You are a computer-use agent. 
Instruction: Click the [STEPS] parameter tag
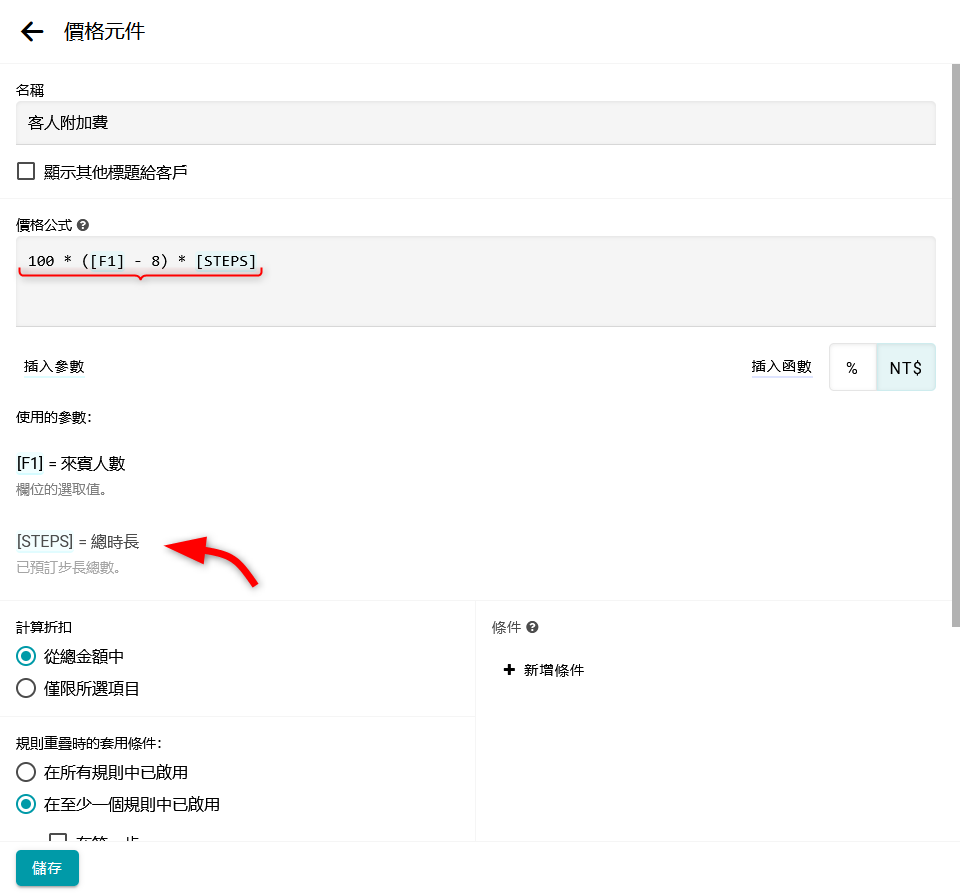tap(45, 541)
